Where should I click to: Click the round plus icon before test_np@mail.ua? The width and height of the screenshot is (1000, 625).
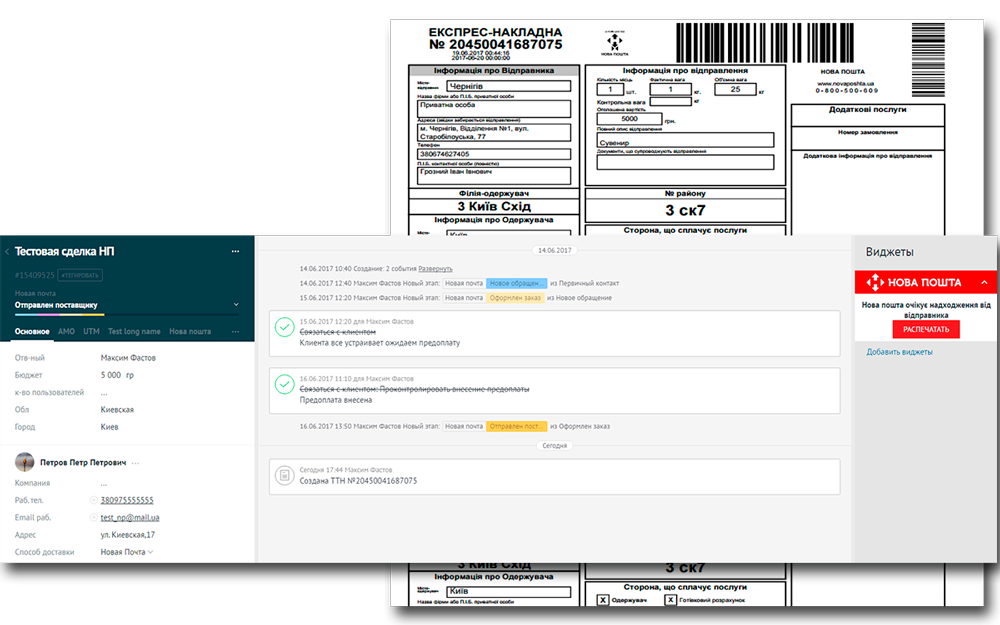coord(94,517)
